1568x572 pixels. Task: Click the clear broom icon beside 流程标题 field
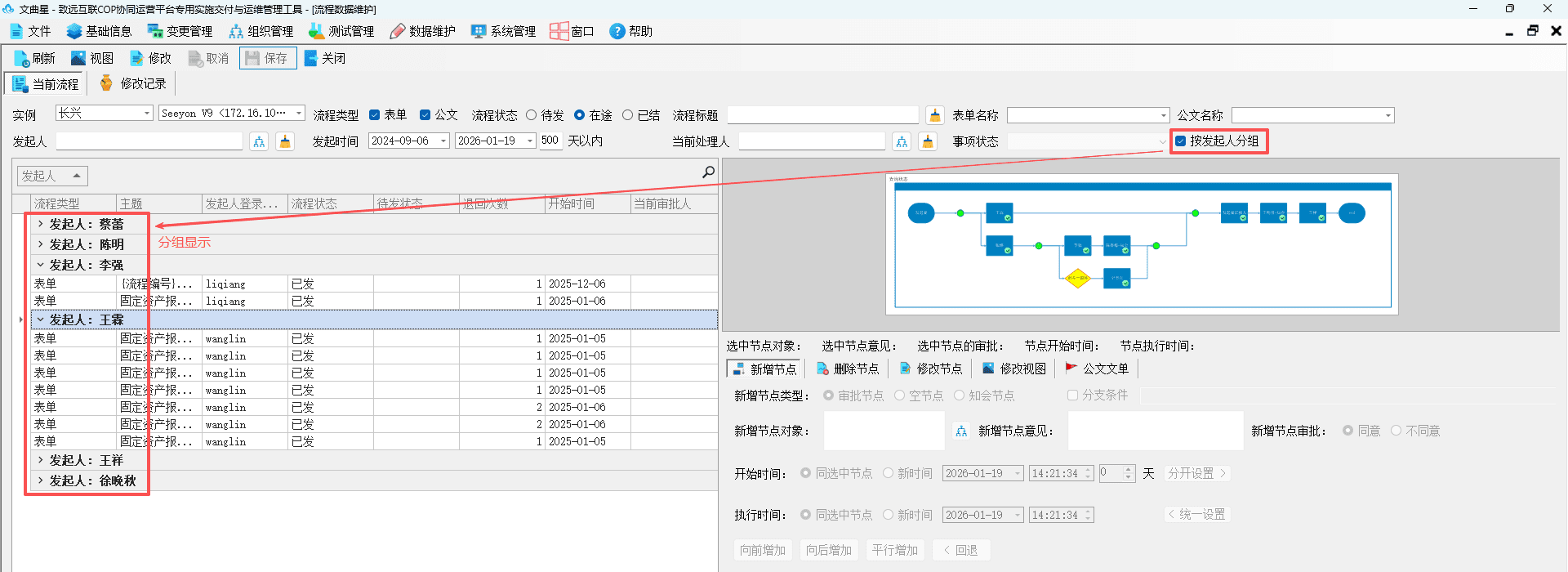[x=934, y=115]
